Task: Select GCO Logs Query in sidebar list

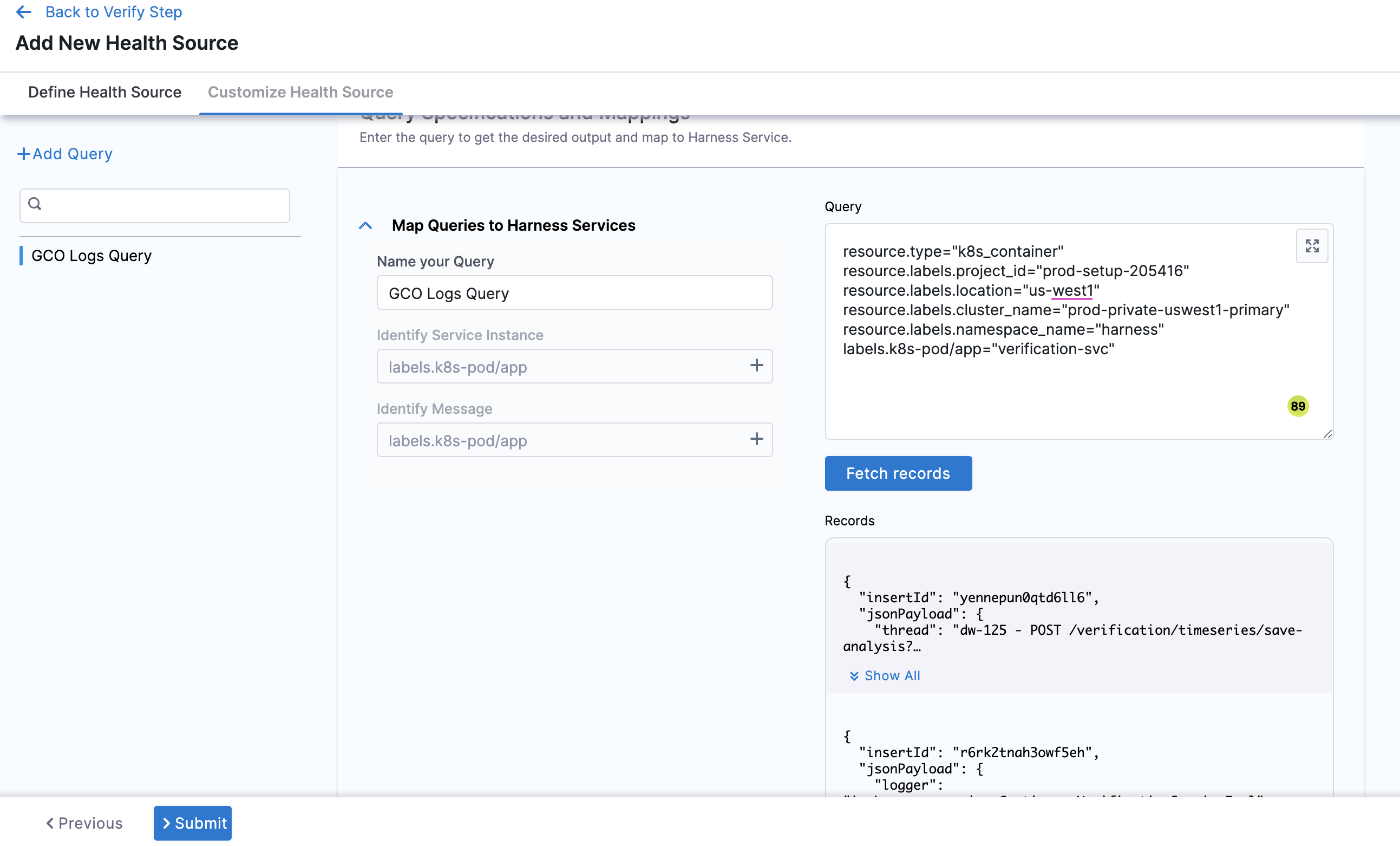Action: 91,256
